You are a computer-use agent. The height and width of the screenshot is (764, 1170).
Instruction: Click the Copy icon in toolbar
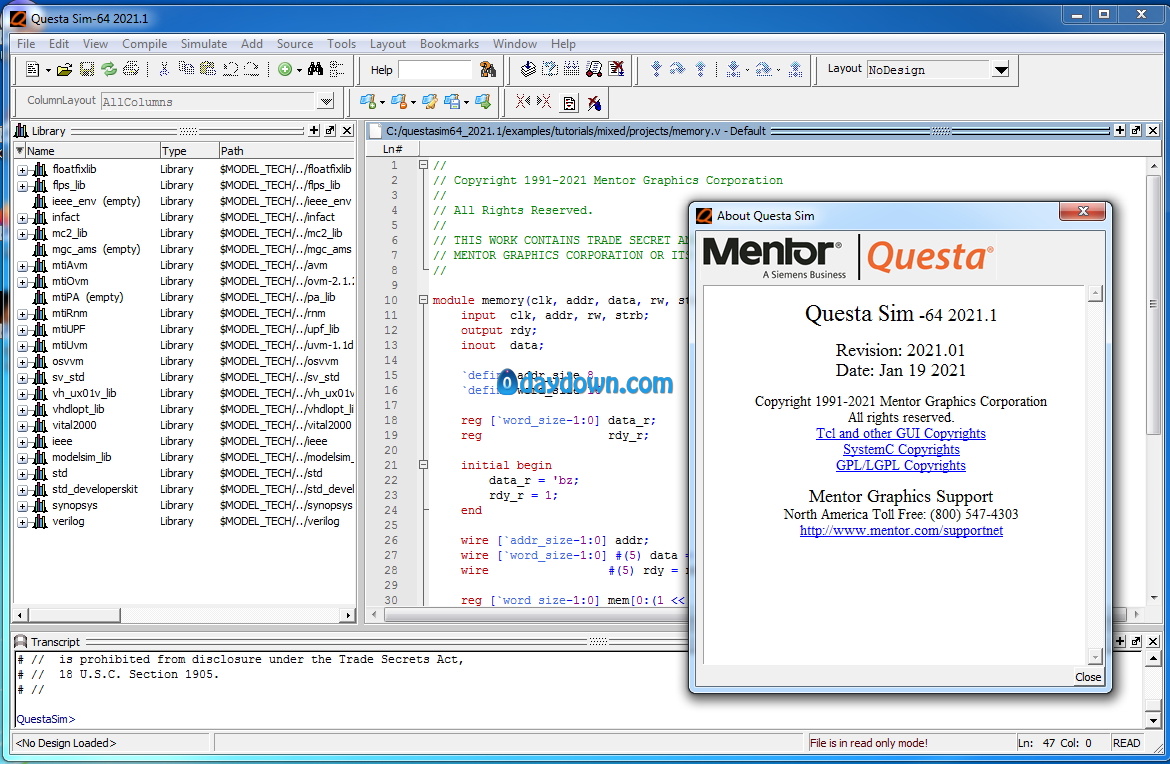pos(186,69)
